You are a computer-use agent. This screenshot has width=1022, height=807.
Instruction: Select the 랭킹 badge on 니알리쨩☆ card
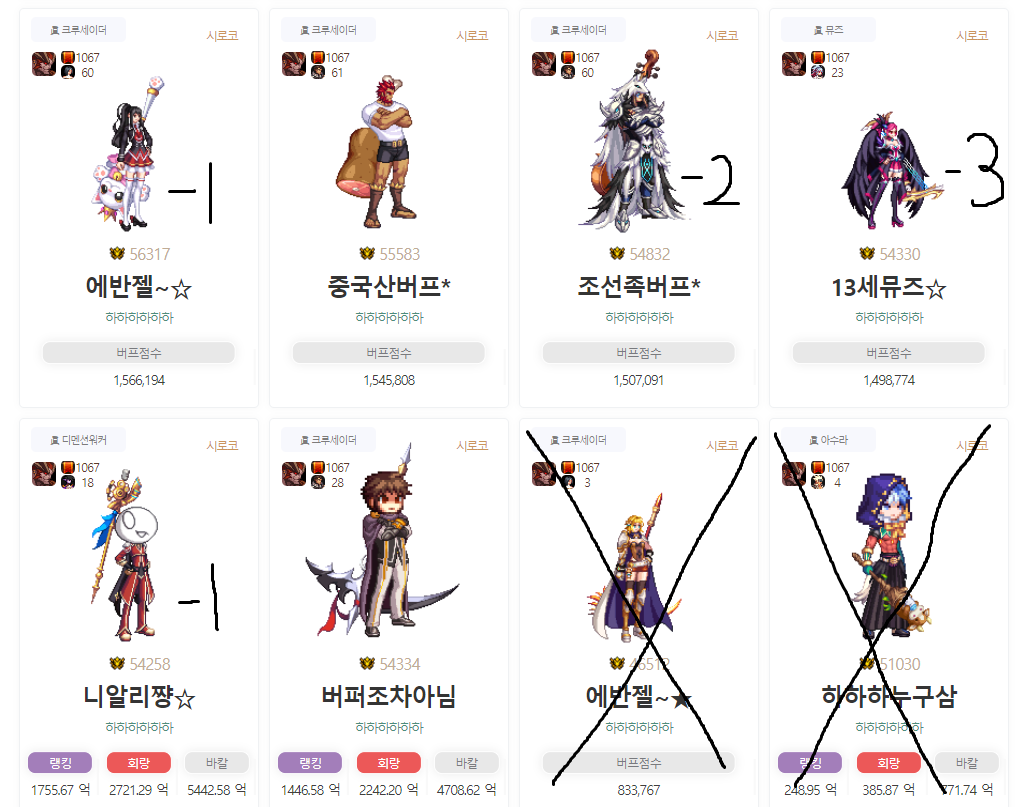click(x=60, y=763)
